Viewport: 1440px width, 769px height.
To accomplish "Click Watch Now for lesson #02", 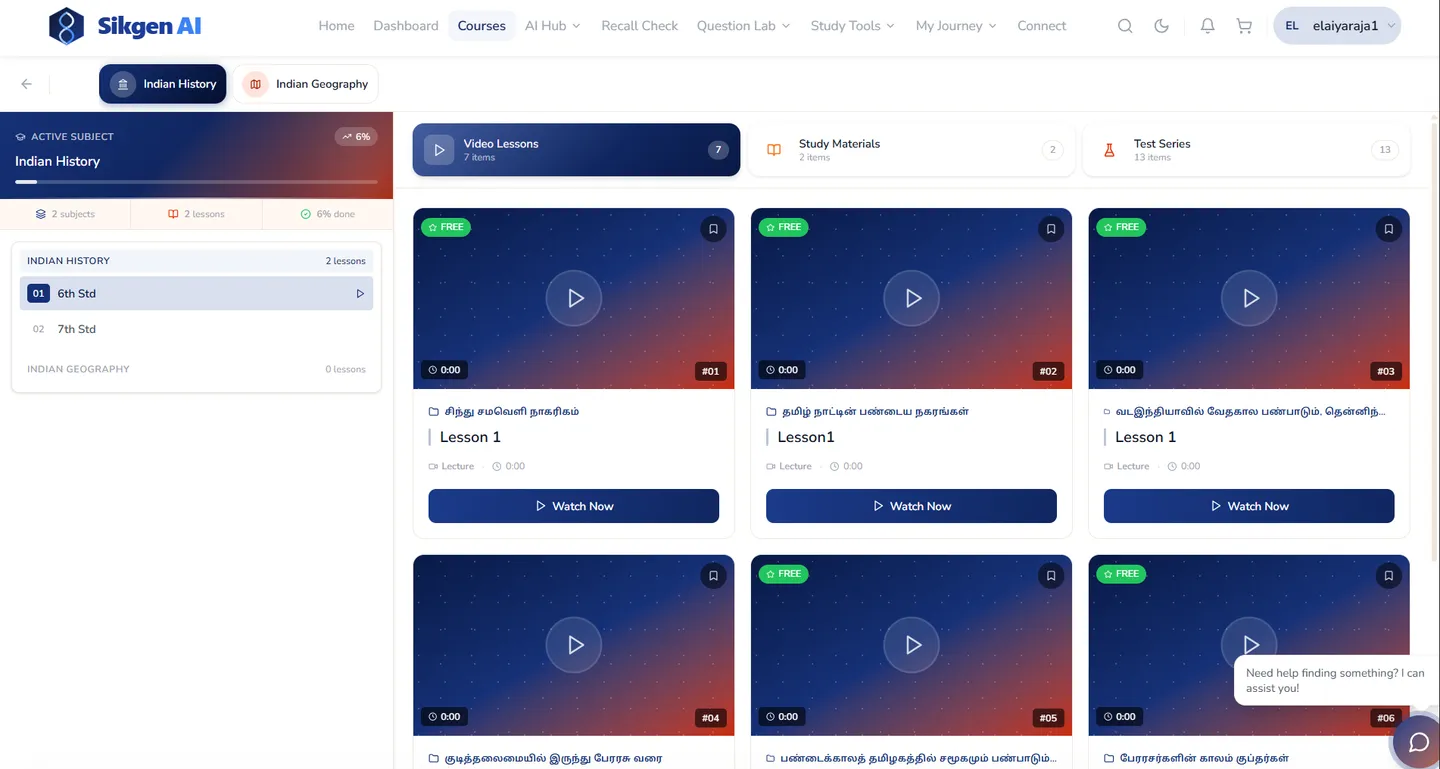I will [911, 506].
